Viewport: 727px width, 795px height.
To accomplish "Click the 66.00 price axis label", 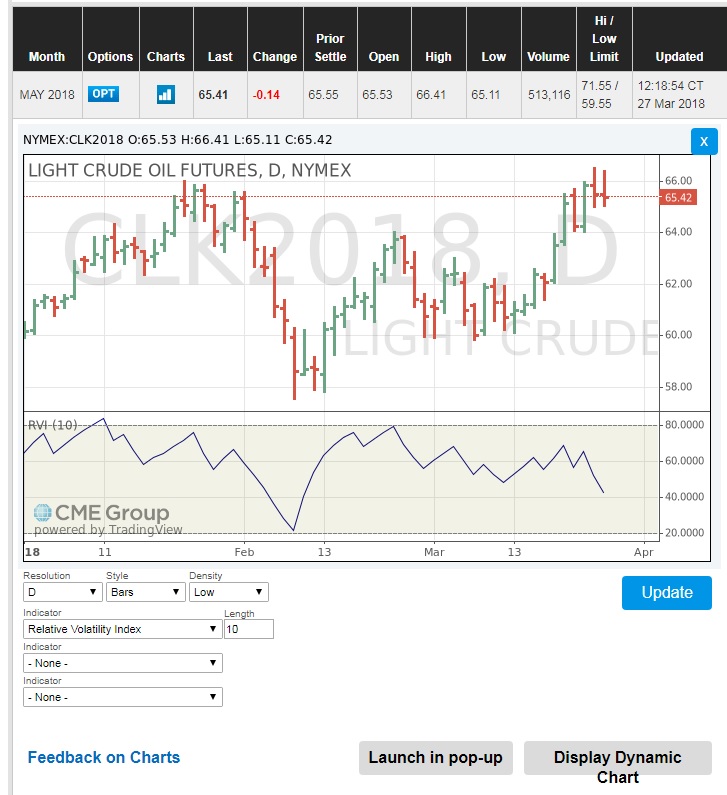I will pos(678,180).
